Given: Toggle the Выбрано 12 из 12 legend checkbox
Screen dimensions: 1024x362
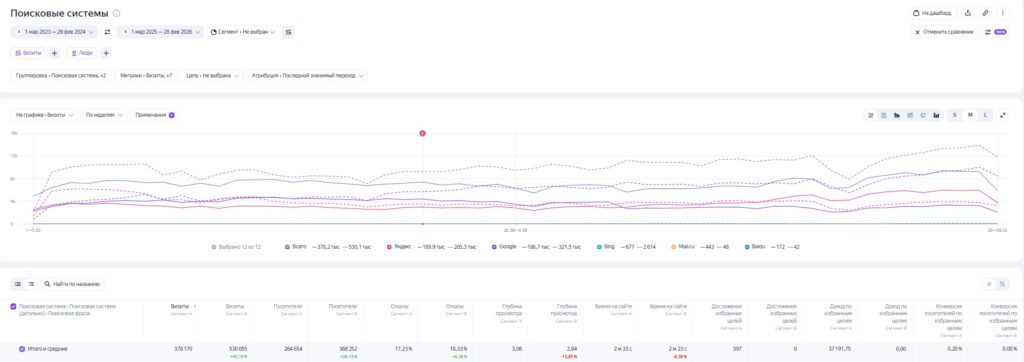Looking at the screenshot, I should click(214, 247).
